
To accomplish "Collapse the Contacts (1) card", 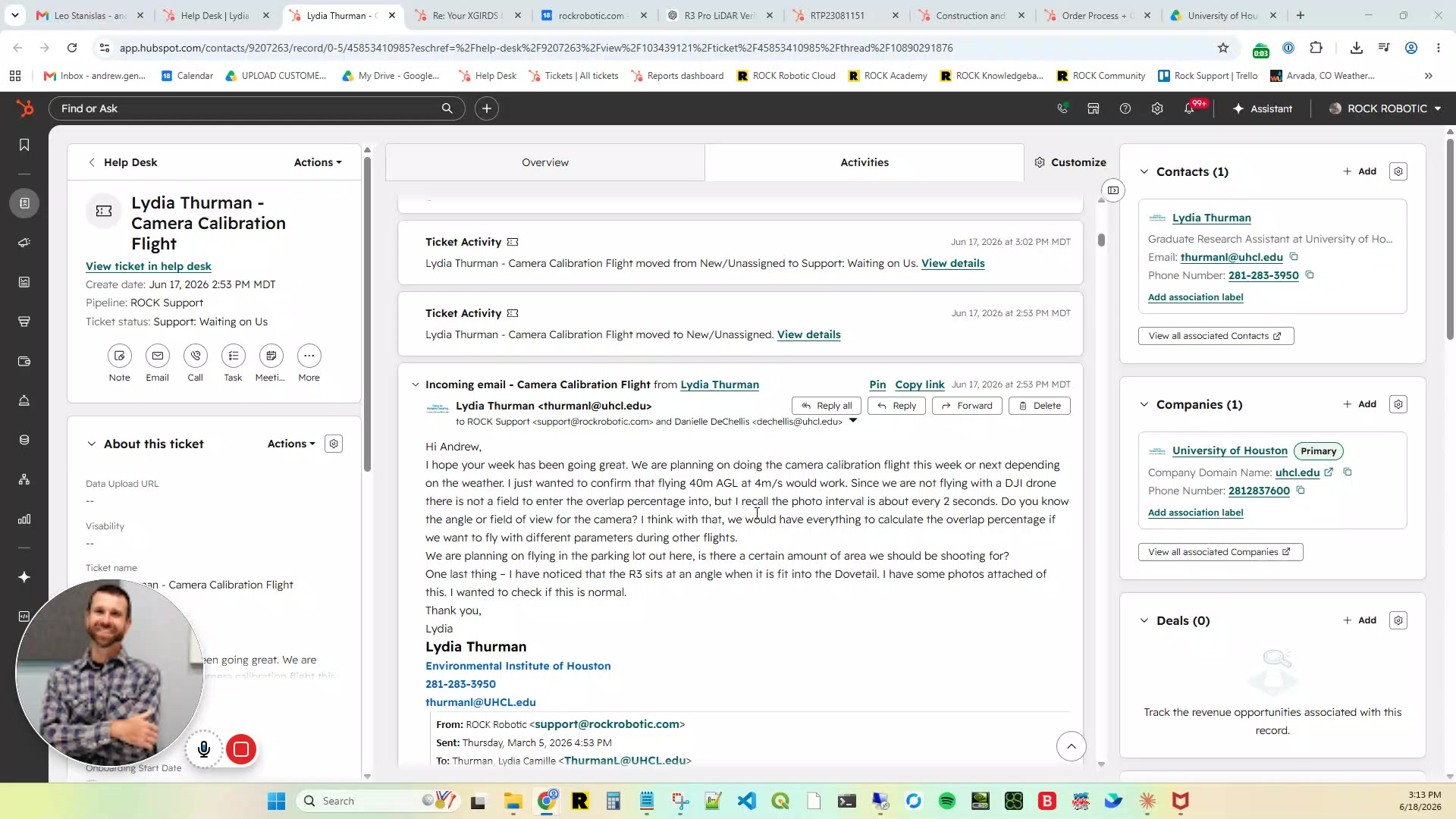I will pyautogui.click(x=1144, y=171).
